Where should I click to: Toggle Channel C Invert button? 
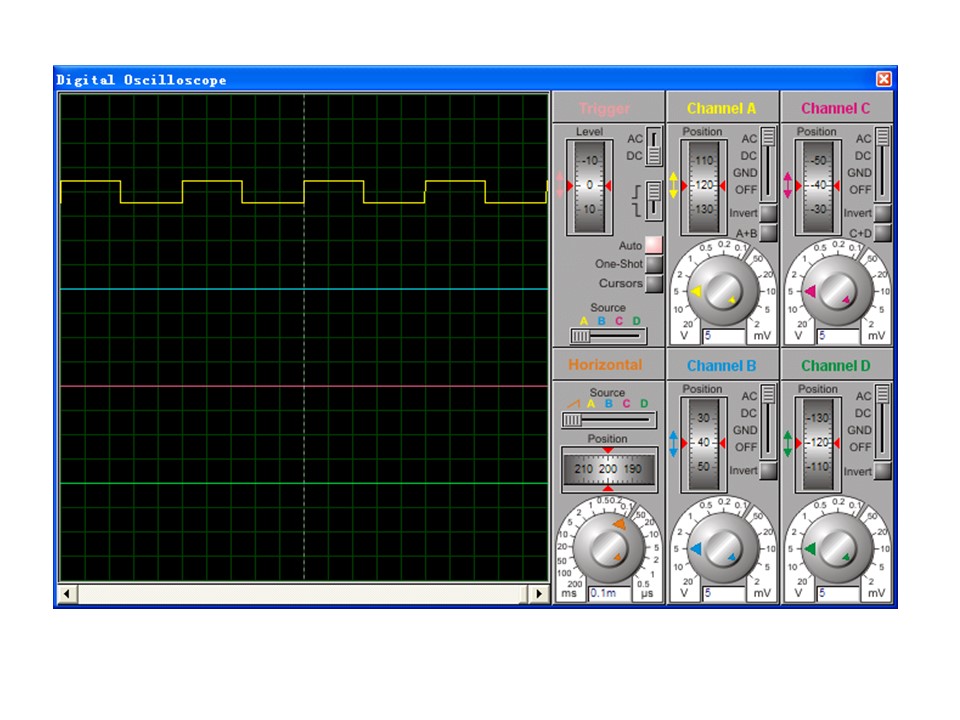tap(882, 213)
